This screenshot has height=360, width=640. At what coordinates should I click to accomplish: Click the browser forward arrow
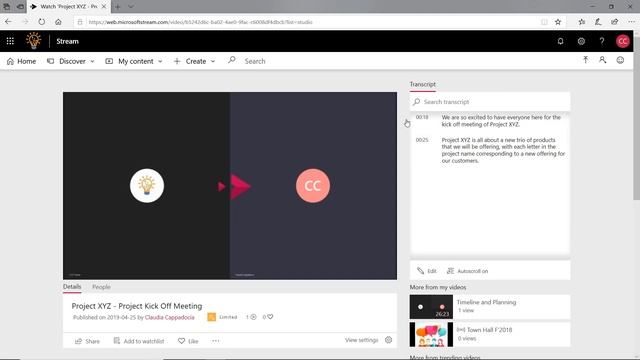tap(25, 22)
